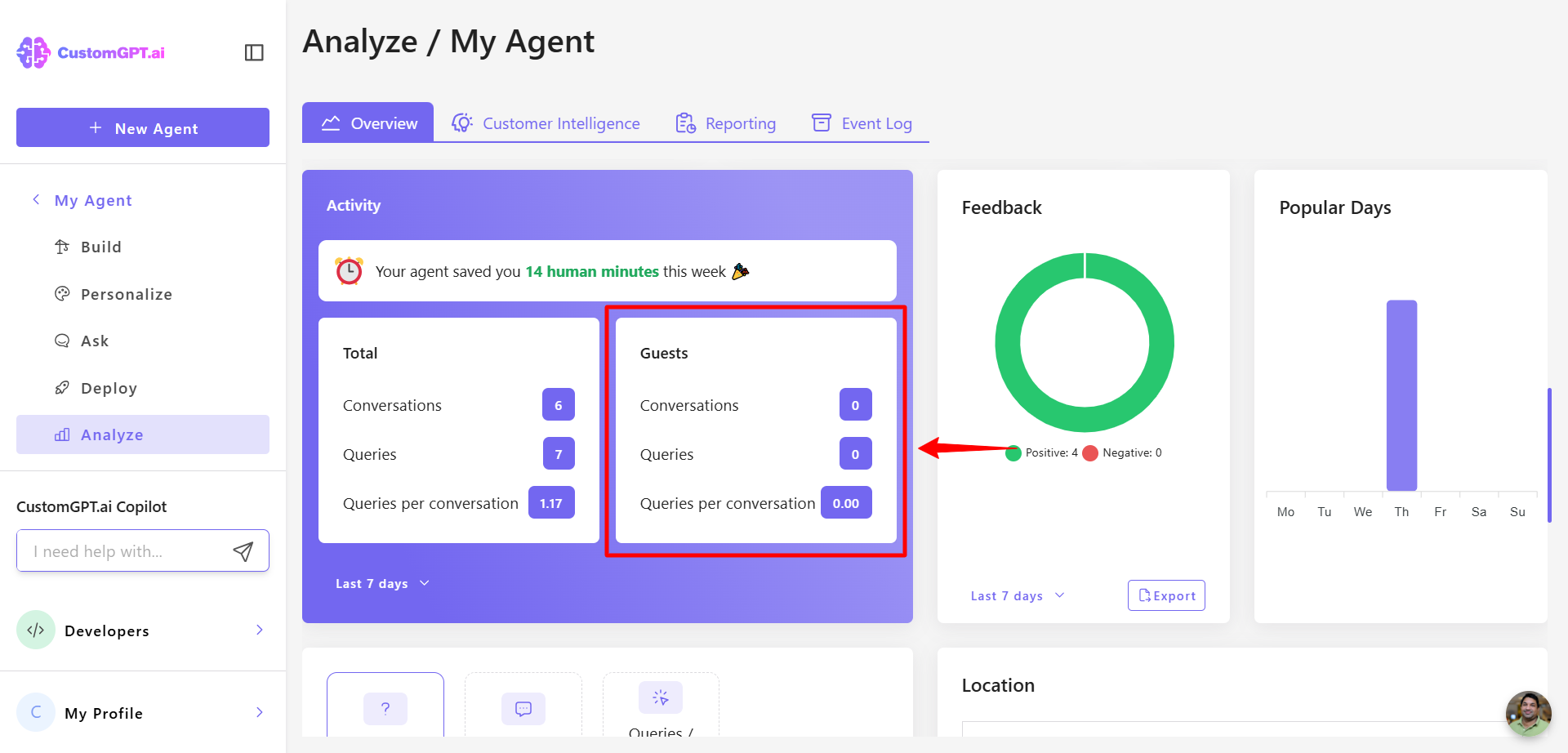Screen dimensions: 1568x753
Task: Open the Reporting tab
Action: click(x=725, y=123)
